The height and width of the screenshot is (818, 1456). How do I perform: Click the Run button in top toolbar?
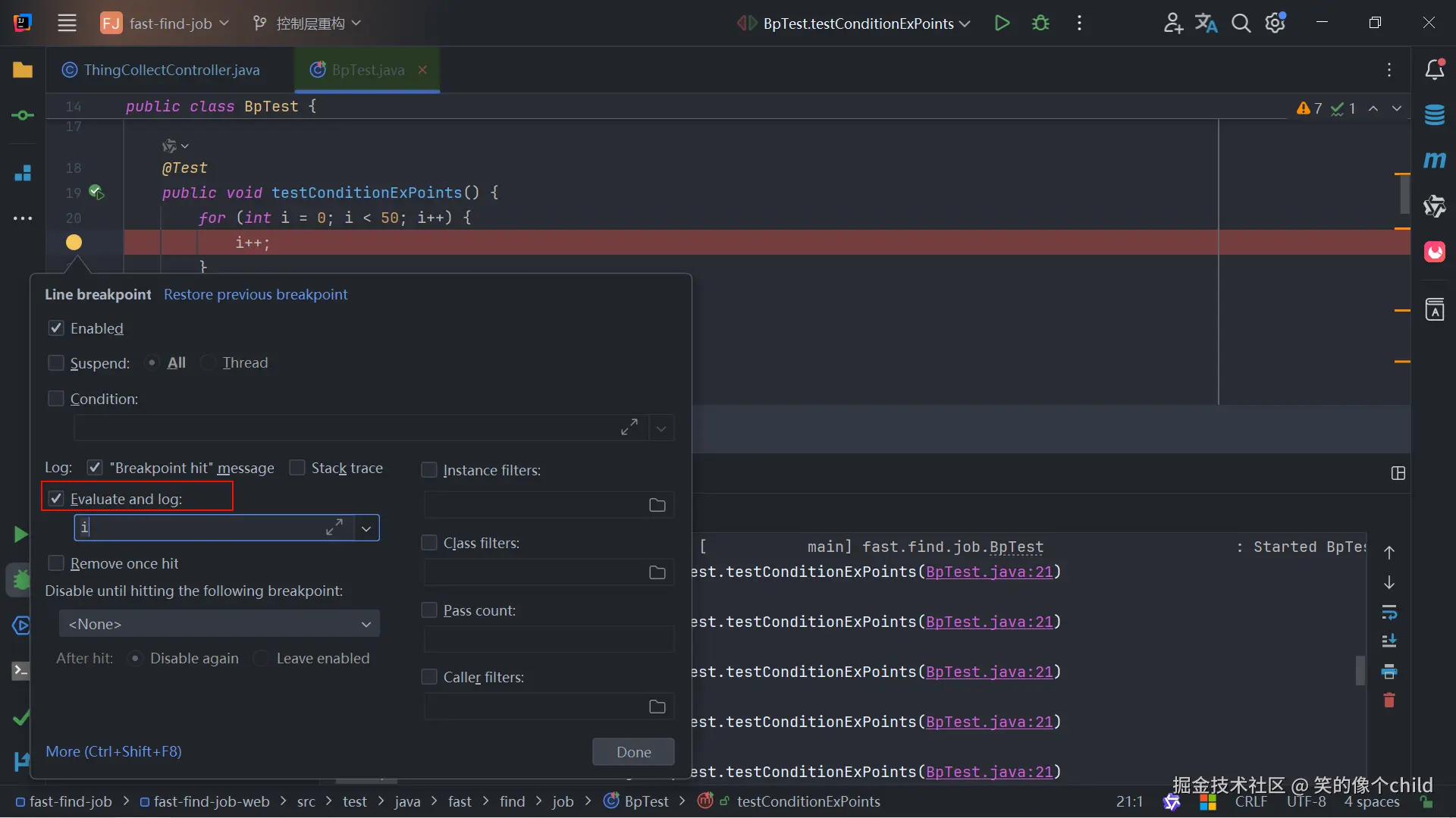1002,24
